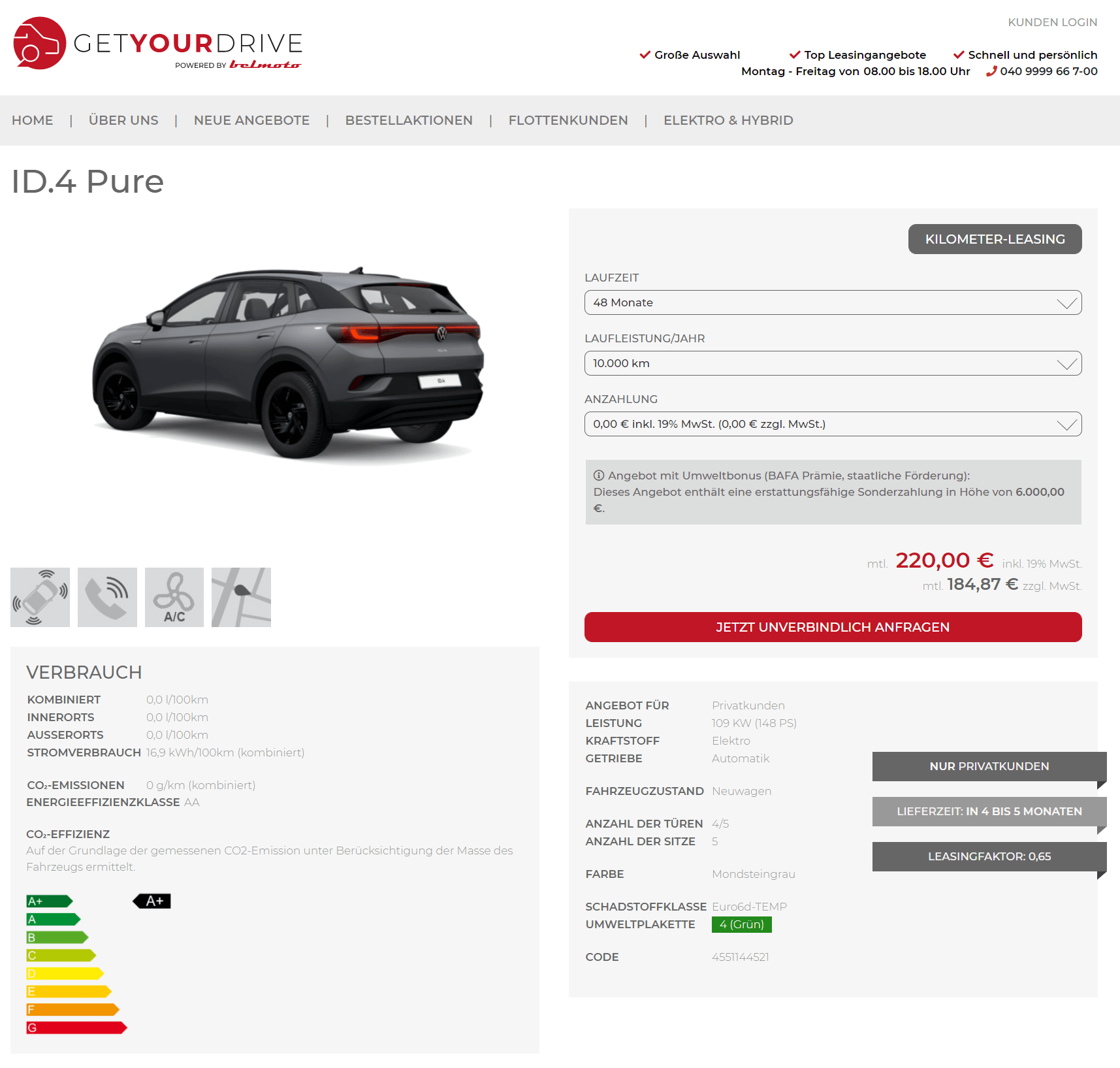Click the 109 KW (148 PS) value
This screenshot has width=1120, height=1068.
(x=754, y=723)
